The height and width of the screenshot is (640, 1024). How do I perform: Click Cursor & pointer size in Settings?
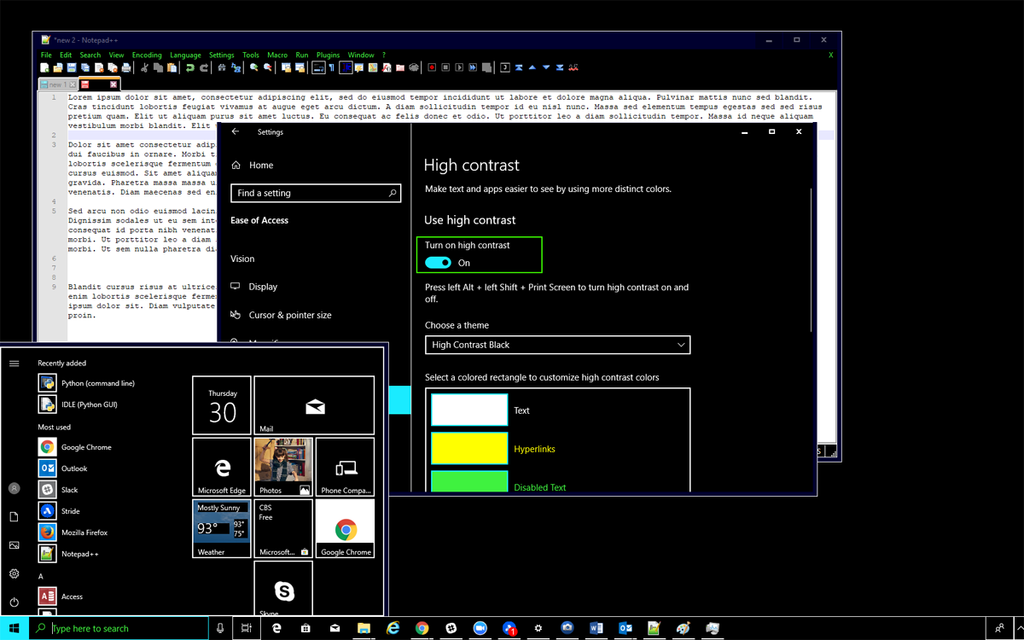(290, 315)
